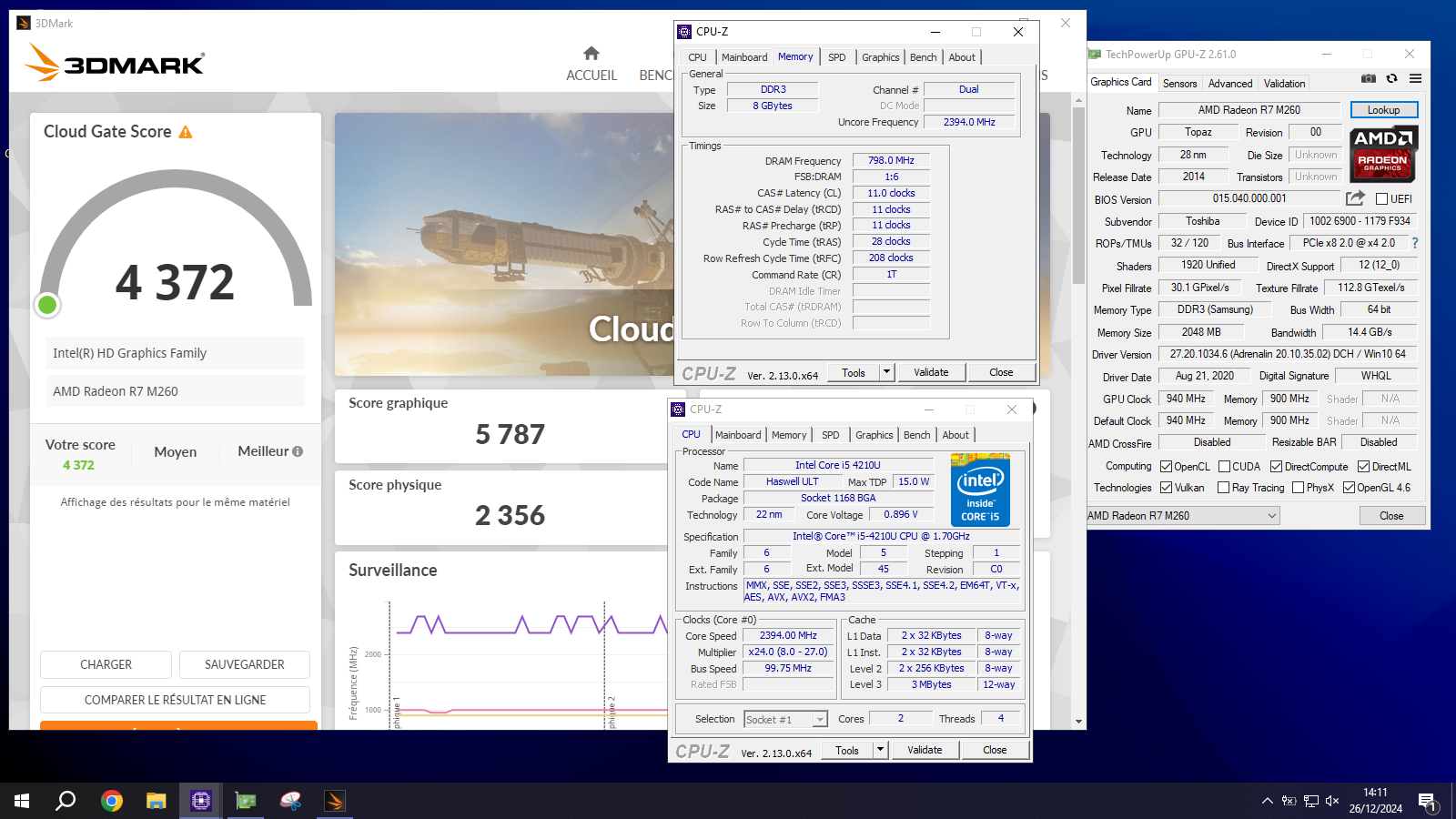Open Mainboard tab in top CPU-Z window
Screen dimensions: 1456x819
[744, 57]
